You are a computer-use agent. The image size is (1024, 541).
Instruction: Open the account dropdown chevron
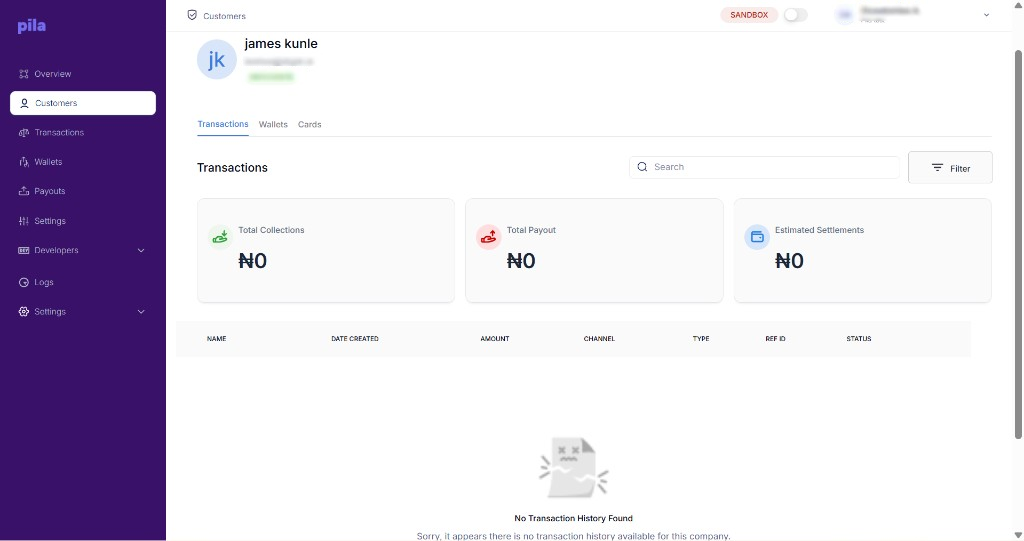pyautogui.click(x=986, y=15)
